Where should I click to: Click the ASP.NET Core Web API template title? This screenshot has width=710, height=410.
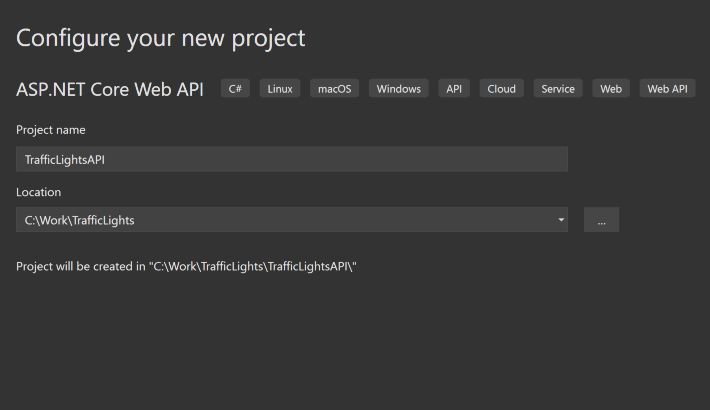coord(110,89)
